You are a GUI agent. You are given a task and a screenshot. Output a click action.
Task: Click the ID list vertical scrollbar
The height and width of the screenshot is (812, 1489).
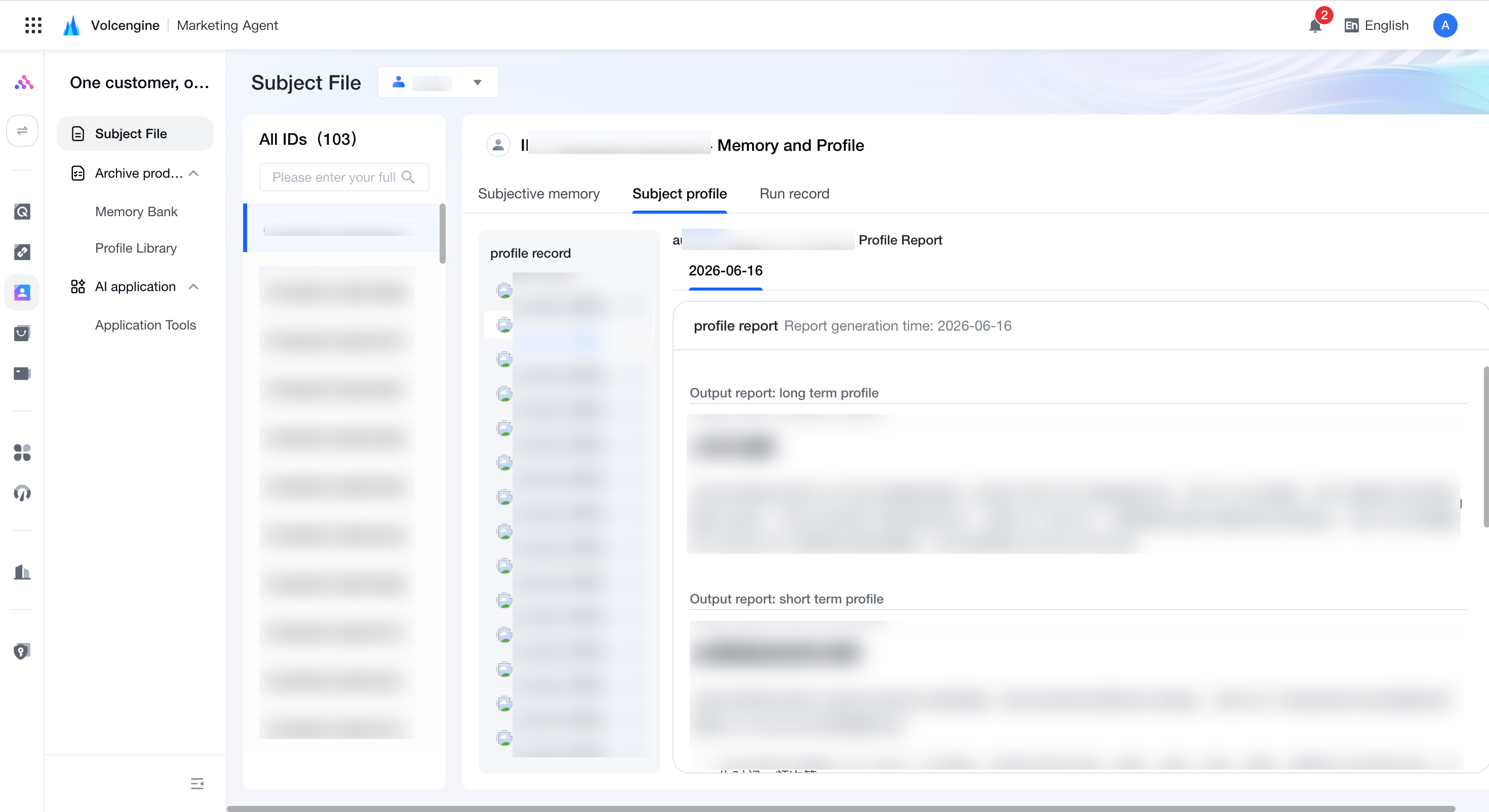coord(442,233)
